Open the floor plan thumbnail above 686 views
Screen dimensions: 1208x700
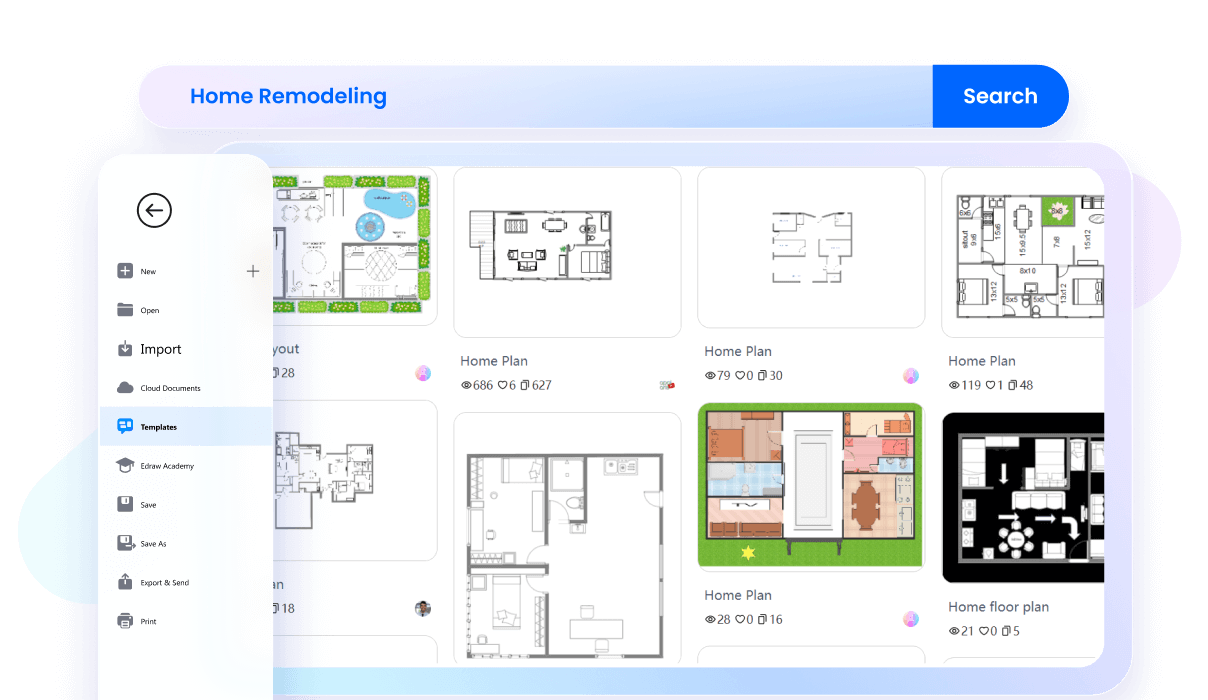pos(567,252)
